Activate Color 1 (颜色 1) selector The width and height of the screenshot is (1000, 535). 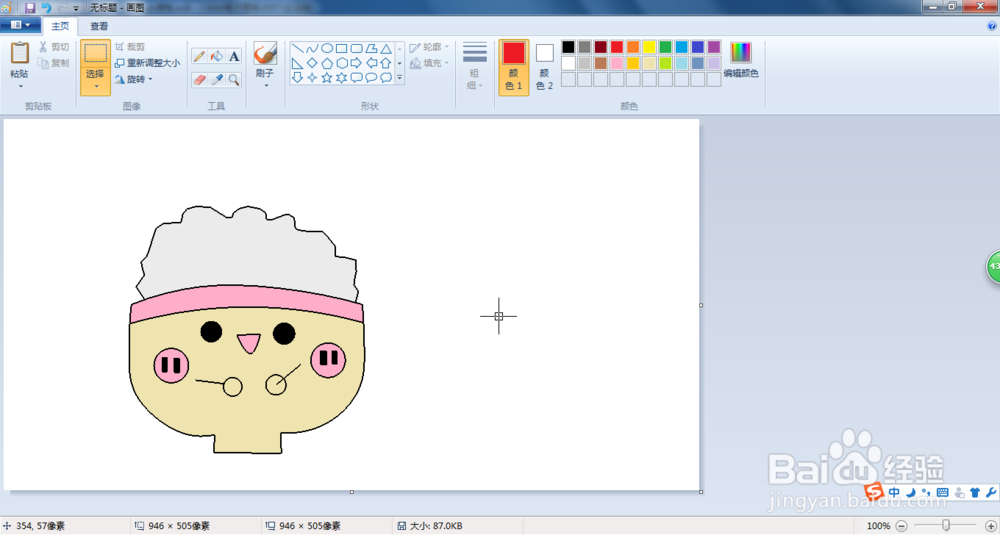[513, 68]
